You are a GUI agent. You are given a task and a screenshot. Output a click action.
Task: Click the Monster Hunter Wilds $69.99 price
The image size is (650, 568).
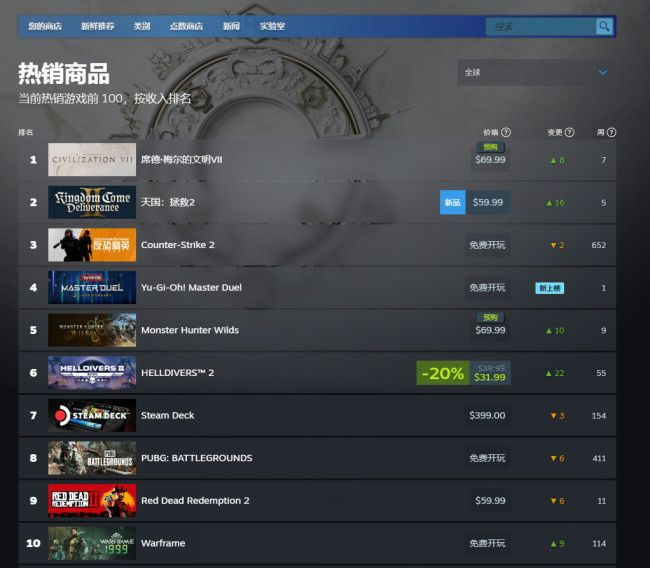click(x=490, y=330)
